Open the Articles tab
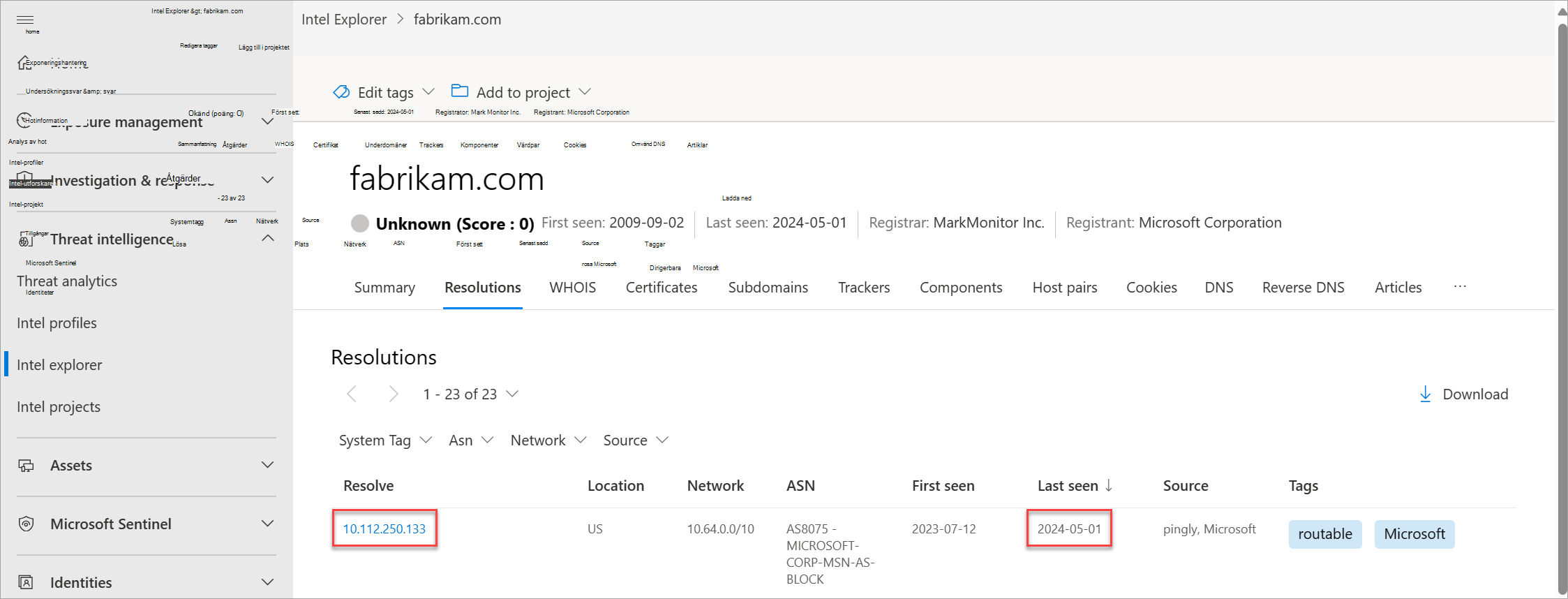Screen dimensions: 1568x599 coord(1398,288)
